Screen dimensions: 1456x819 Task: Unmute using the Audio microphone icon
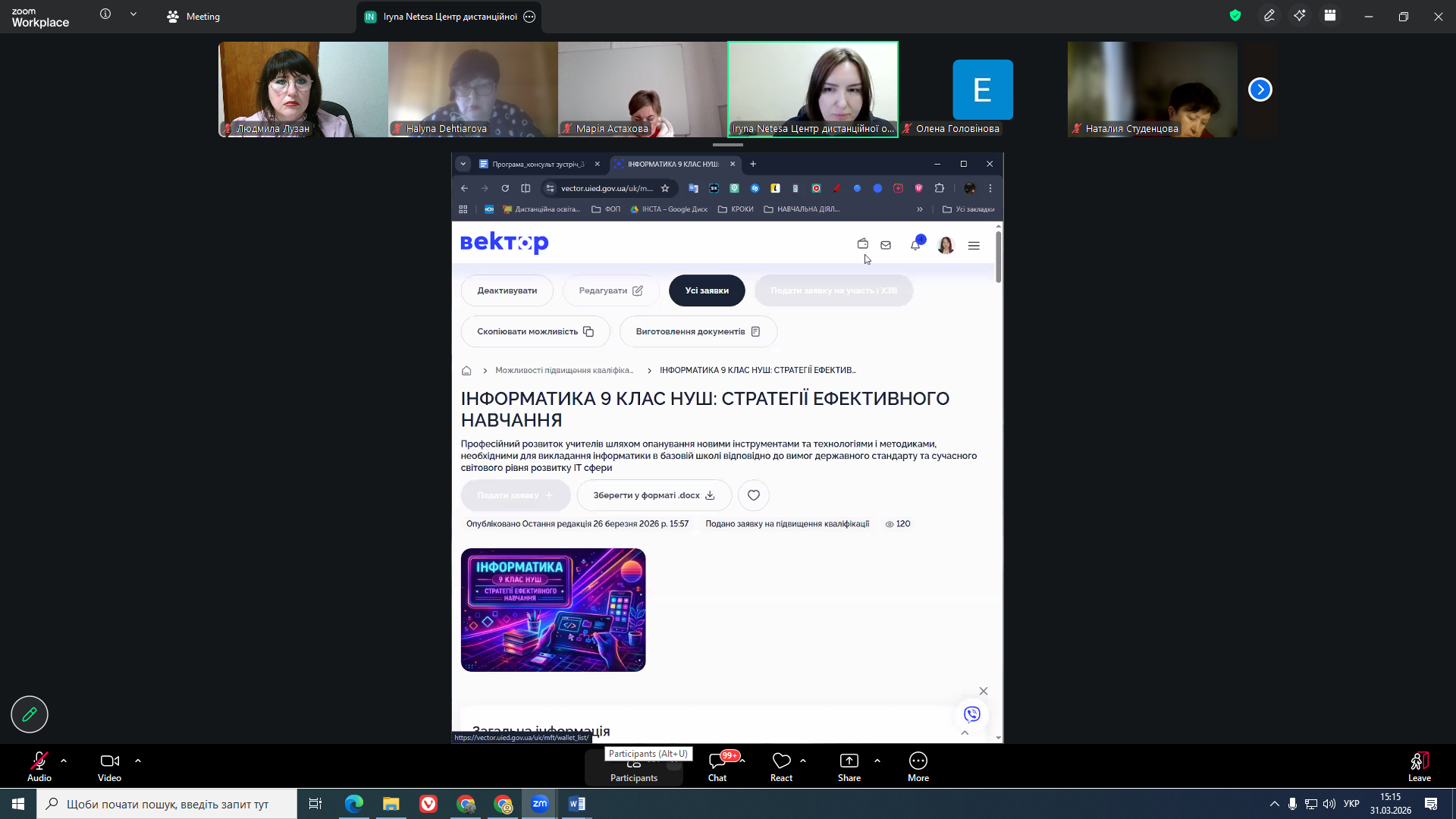(39, 761)
